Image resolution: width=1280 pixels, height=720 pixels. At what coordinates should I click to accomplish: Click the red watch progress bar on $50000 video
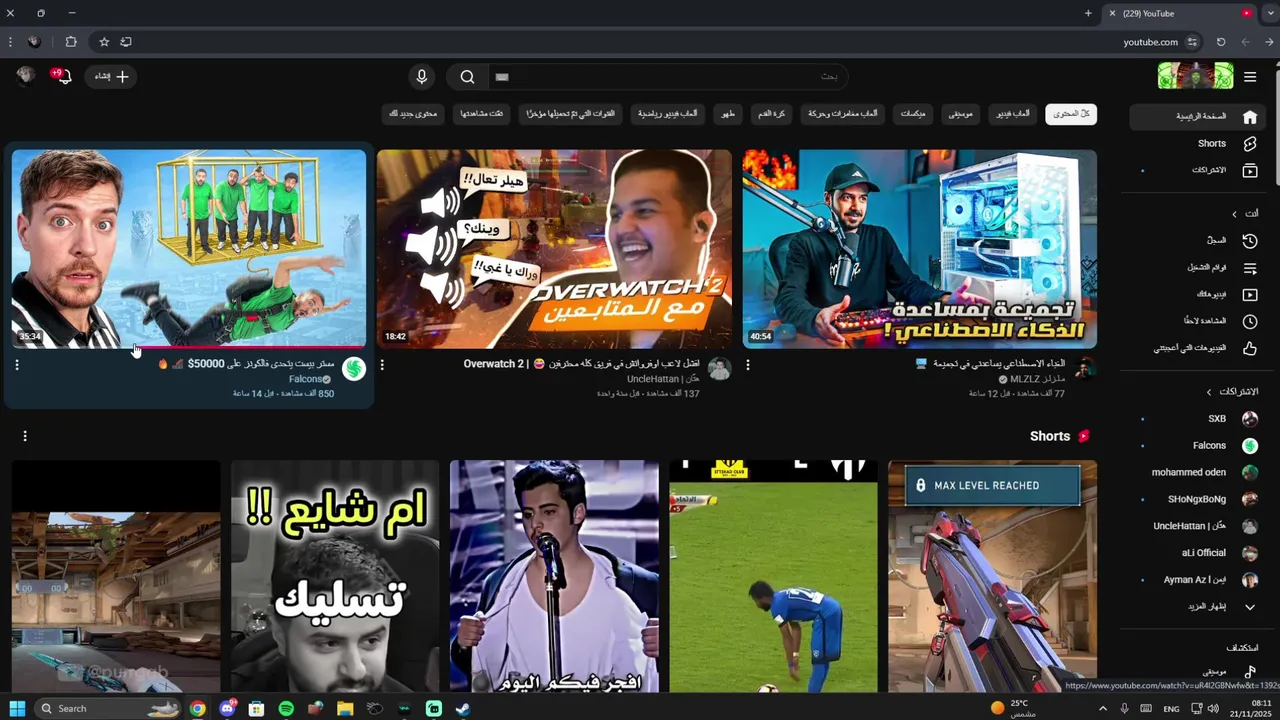250,347
